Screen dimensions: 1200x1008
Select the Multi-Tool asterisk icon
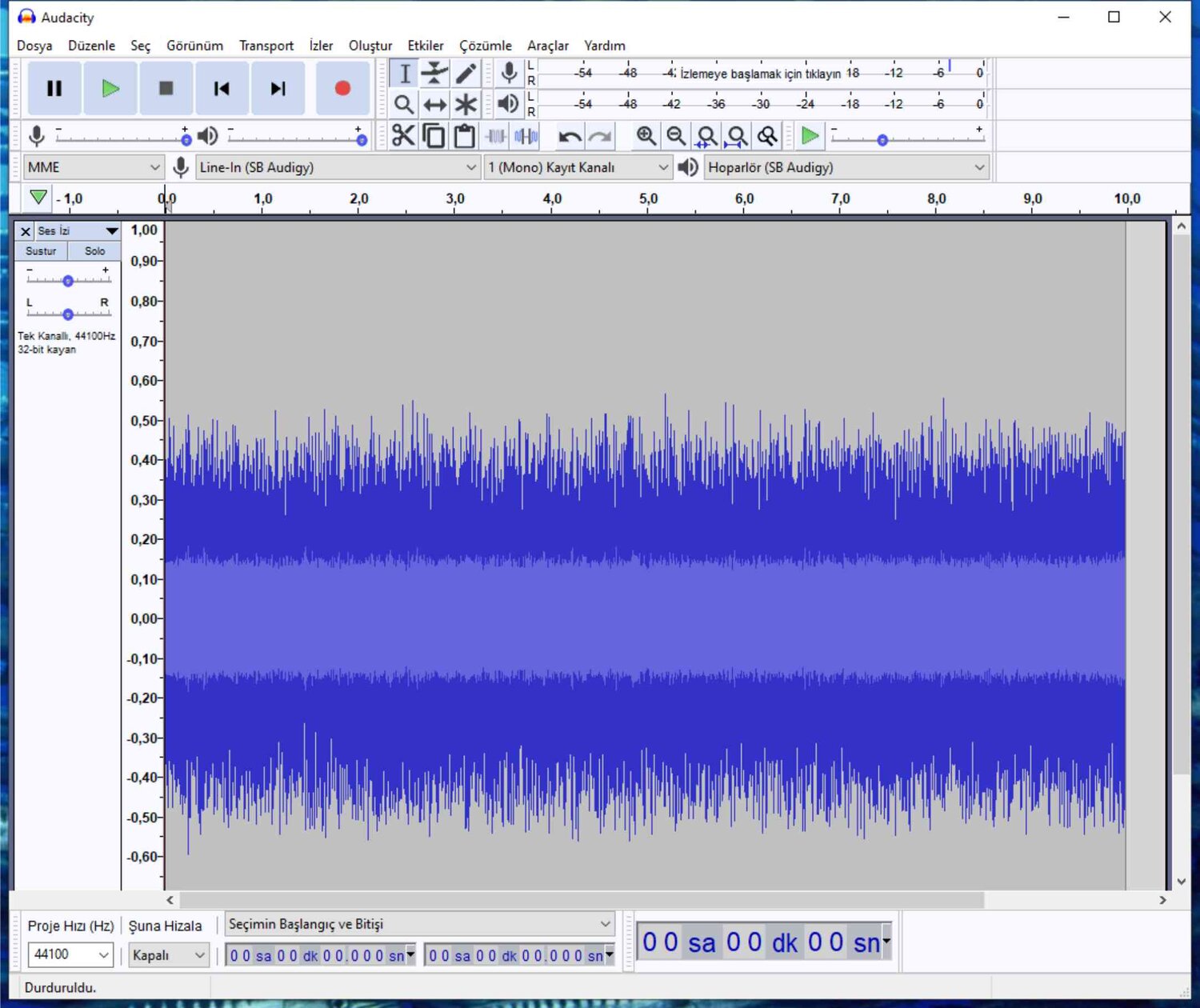pos(466,105)
